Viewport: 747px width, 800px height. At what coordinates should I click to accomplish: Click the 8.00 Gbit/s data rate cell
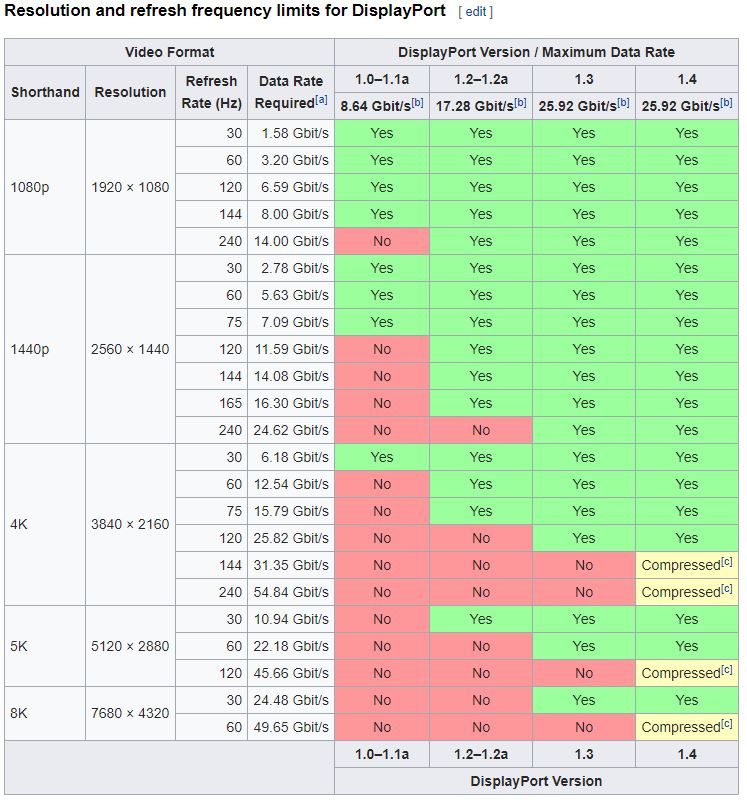[291, 214]
